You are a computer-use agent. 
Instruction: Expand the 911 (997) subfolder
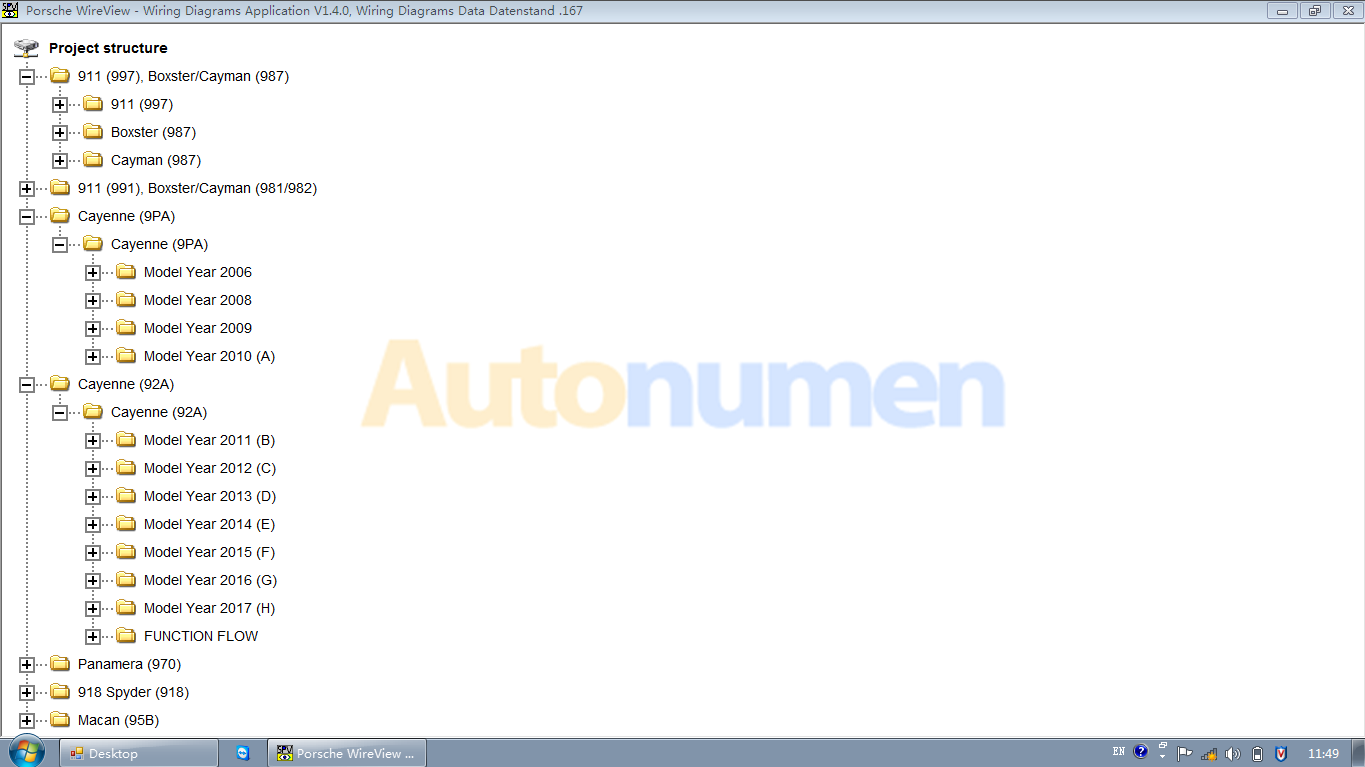pos(60,104)
